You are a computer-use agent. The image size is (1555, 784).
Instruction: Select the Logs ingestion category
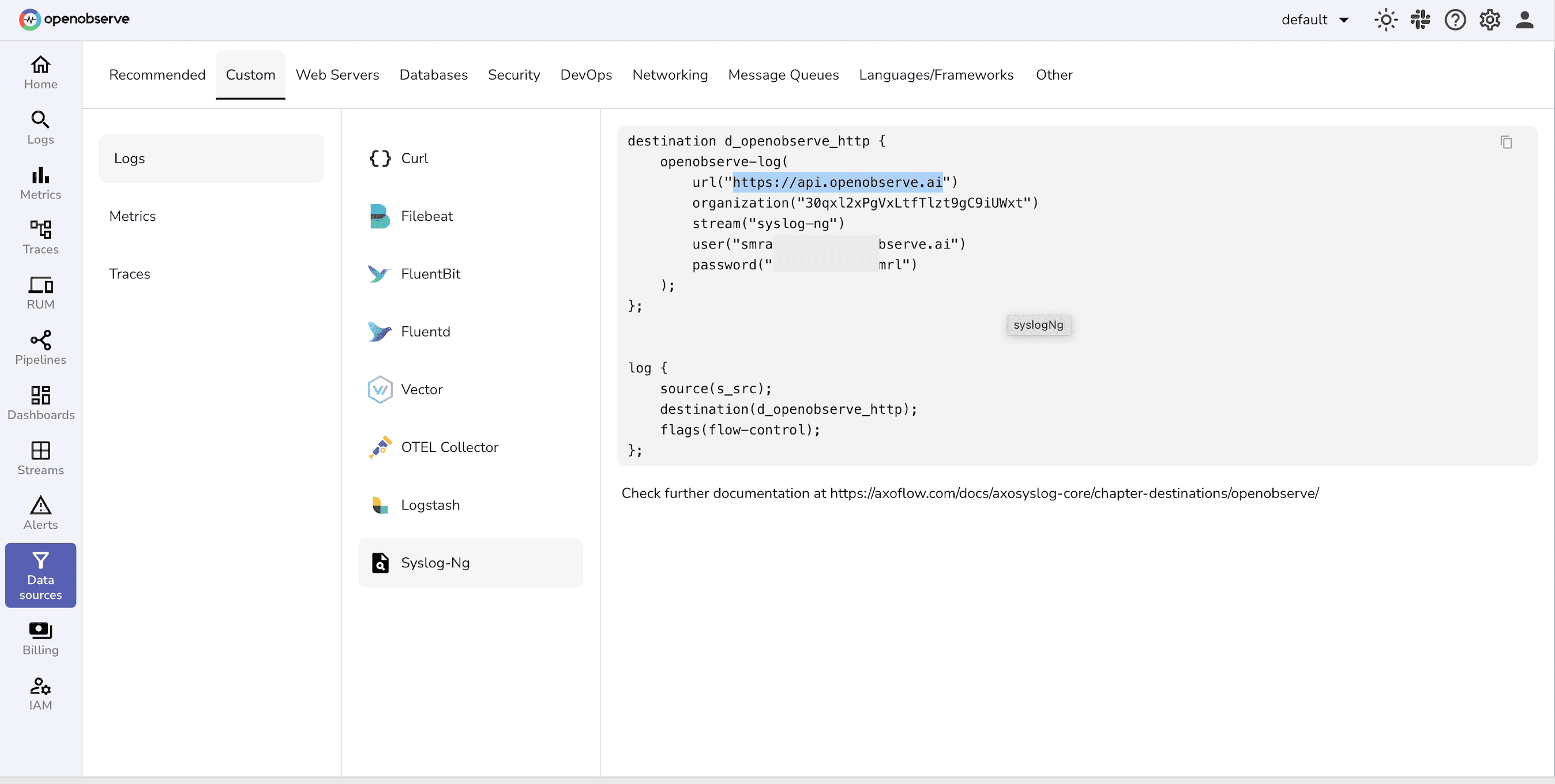(211, 159)
